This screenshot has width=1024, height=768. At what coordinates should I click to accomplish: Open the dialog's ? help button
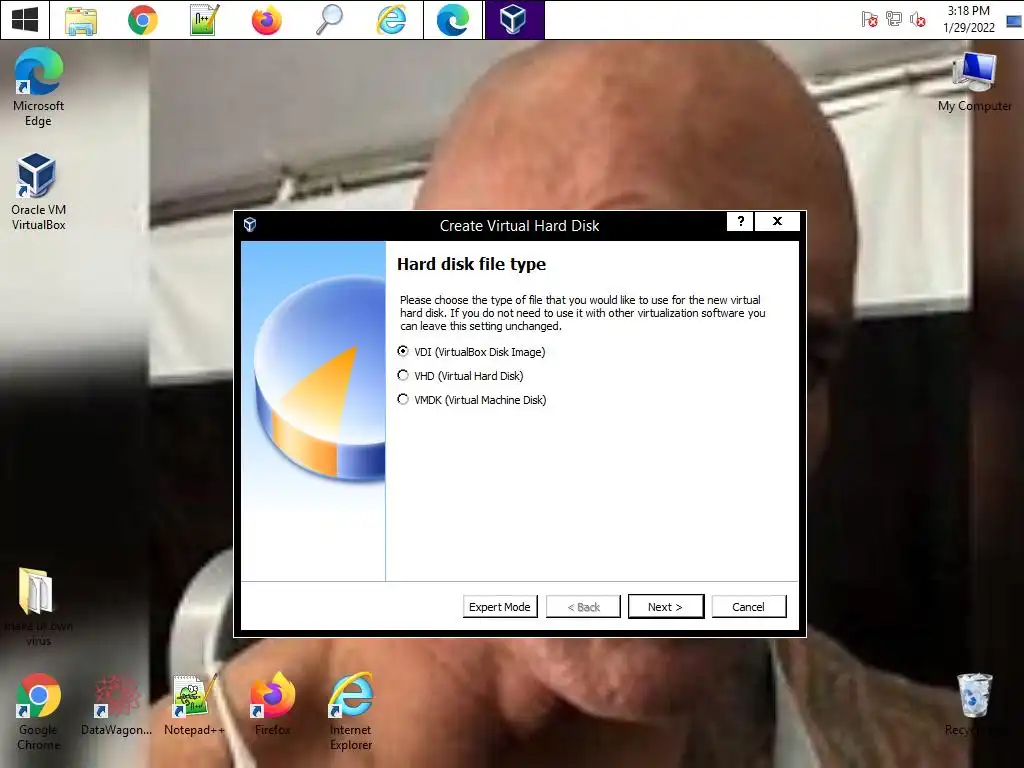pos(741,221)
